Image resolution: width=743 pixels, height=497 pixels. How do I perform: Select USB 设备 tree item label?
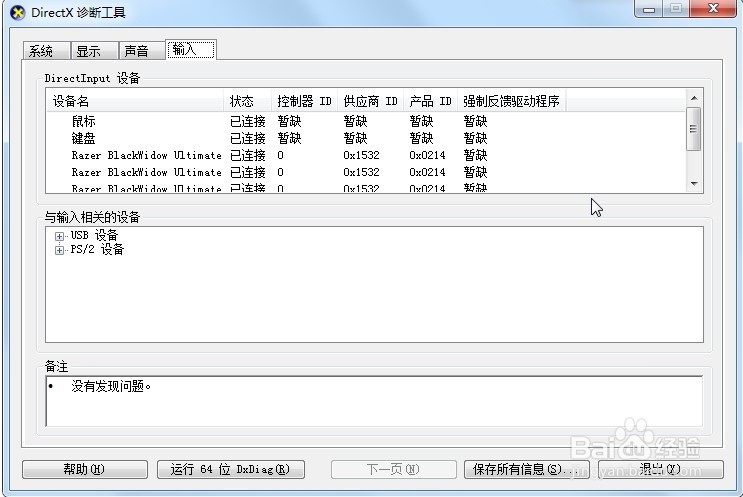click(x=94, y=235)
